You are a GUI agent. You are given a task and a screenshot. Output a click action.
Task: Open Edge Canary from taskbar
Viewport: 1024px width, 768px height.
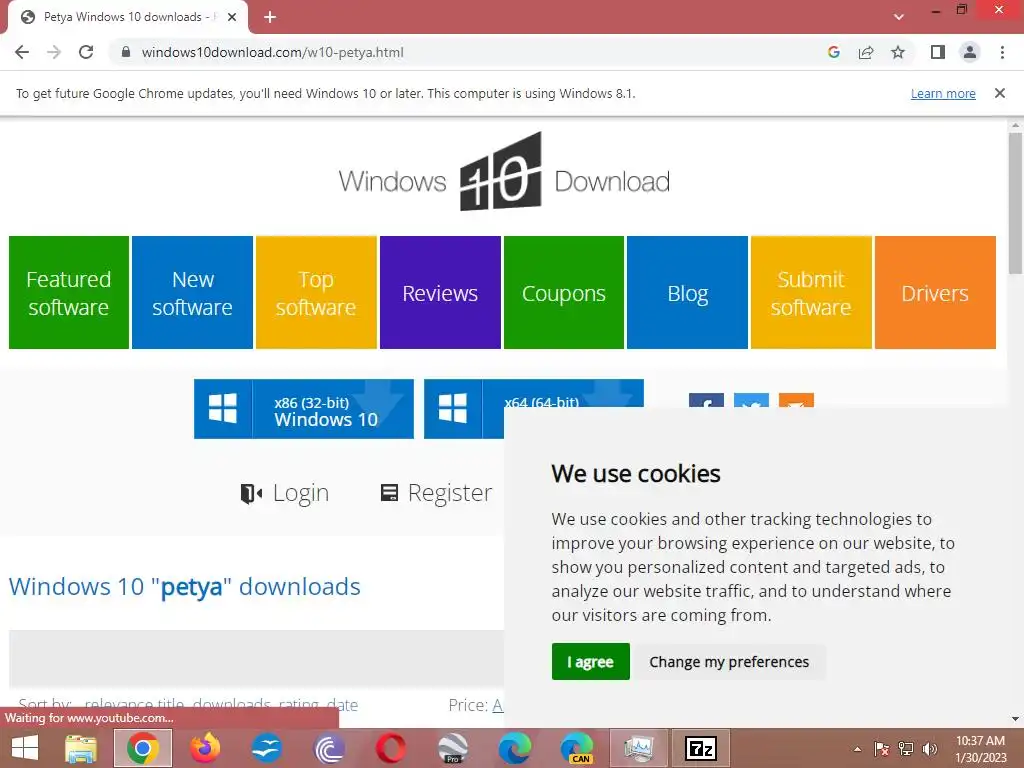point(577,748)
